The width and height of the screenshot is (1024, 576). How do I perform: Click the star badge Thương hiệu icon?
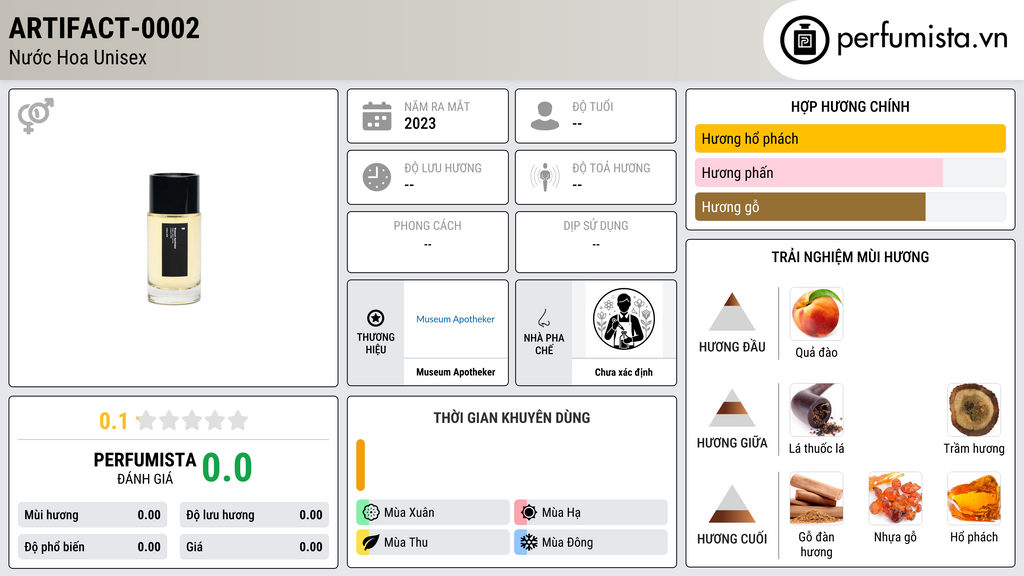pyautogui.click(x=376, y=318)
